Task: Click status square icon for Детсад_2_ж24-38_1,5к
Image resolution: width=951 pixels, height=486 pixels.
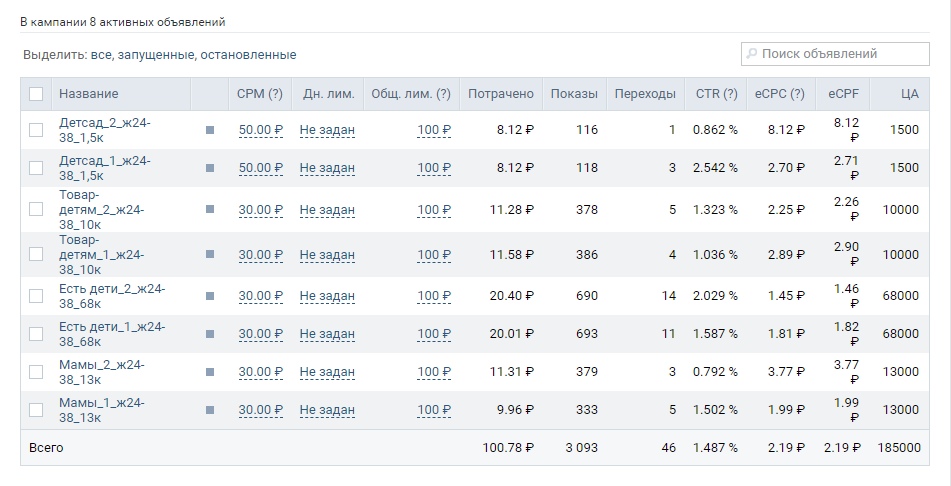Action: point(210,130)
